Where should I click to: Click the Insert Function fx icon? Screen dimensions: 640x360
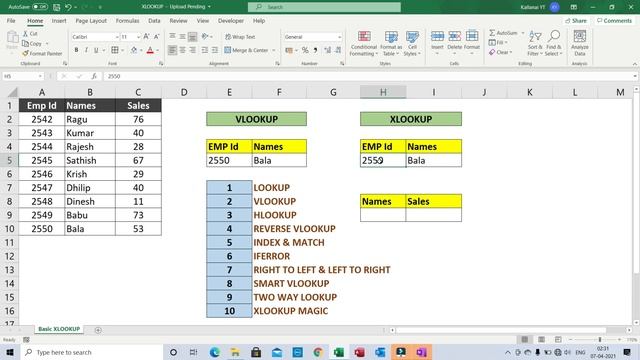(x=94, y=76)
